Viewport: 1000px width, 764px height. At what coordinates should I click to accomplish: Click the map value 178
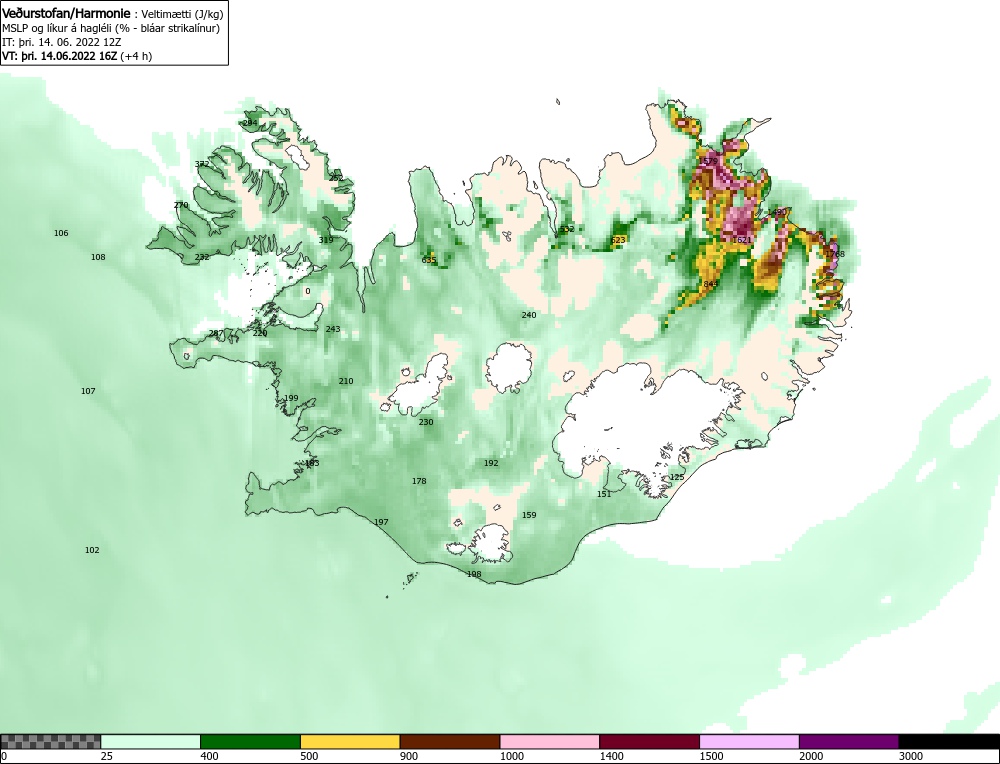(419, 481)
